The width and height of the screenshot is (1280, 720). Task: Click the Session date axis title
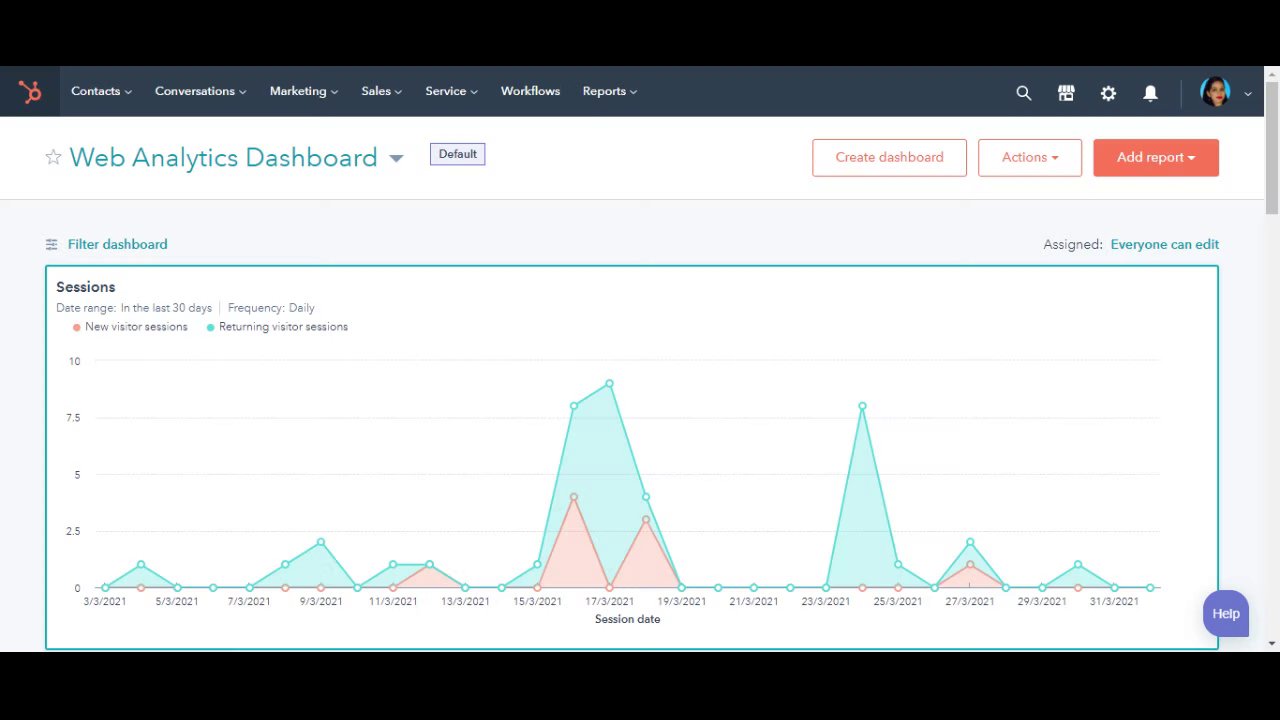pyautogui.click(x=627, y=619)
